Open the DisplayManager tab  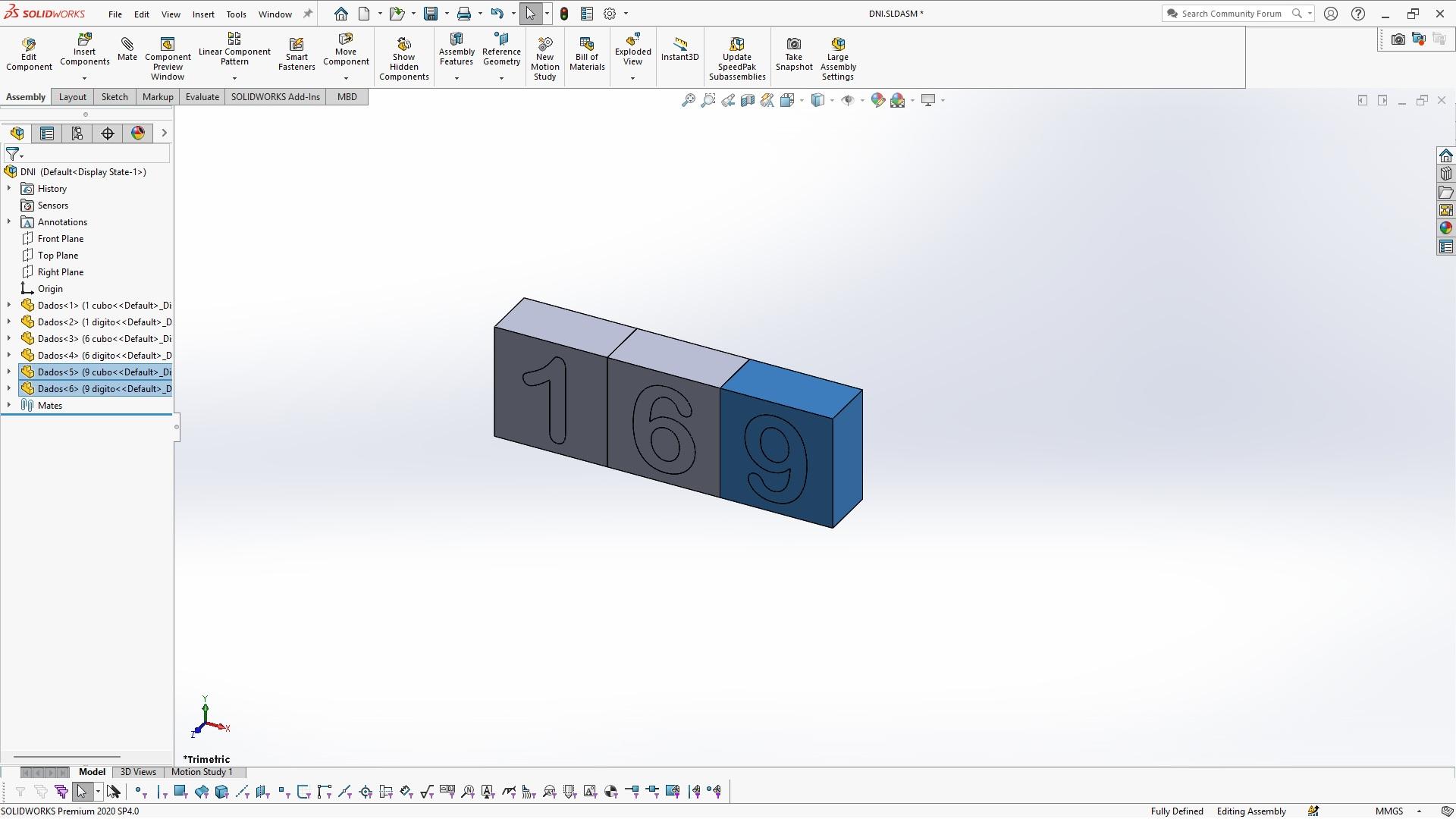coord(138,133)
